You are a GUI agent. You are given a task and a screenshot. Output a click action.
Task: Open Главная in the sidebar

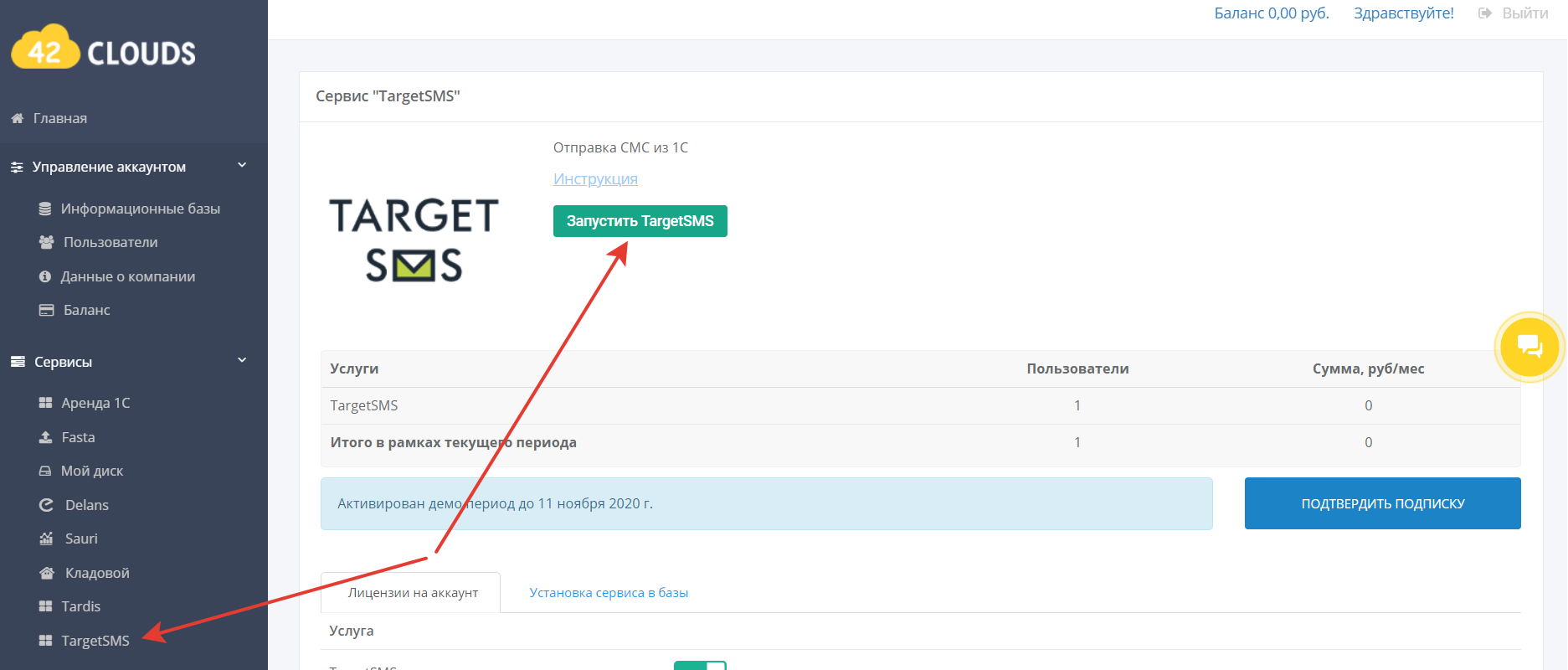click(60, 118)
